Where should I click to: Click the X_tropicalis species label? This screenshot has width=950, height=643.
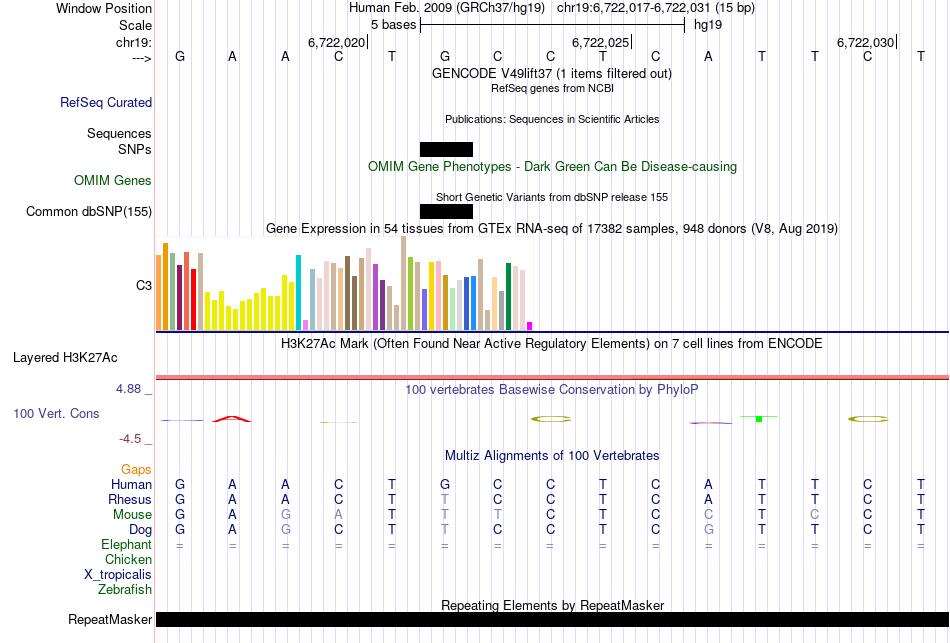coord(118,575)
